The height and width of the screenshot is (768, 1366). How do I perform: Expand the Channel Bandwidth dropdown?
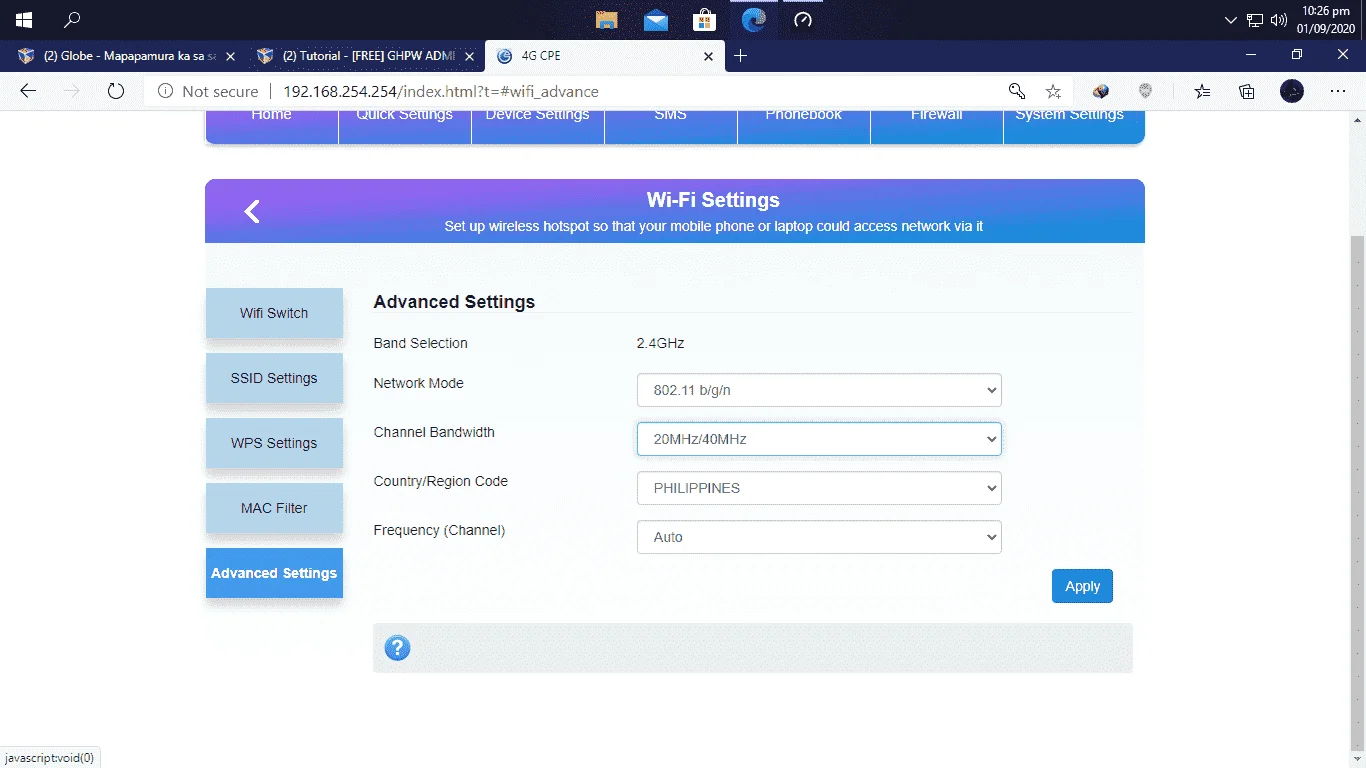[x=819, y=439]
